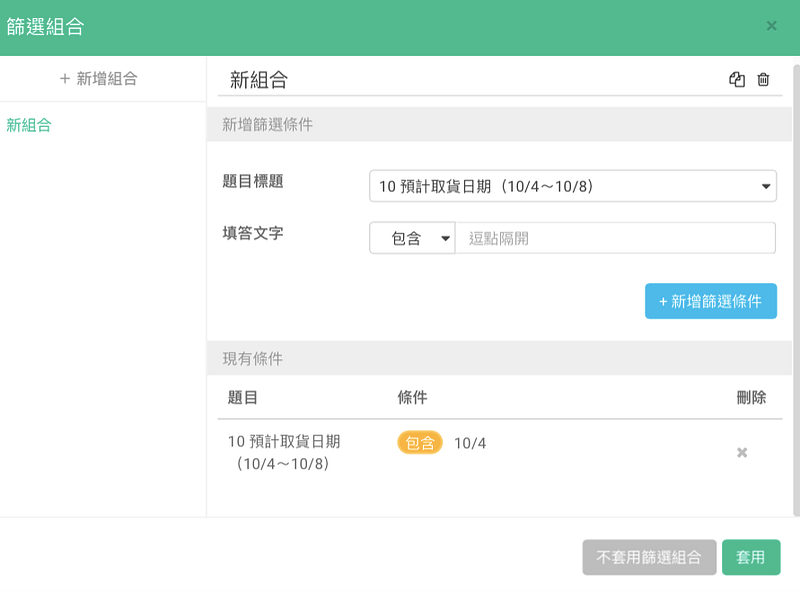This screenshot has height=592, width=800.
Task: Click the 不套用篩選組合 button
Action: 649,557
